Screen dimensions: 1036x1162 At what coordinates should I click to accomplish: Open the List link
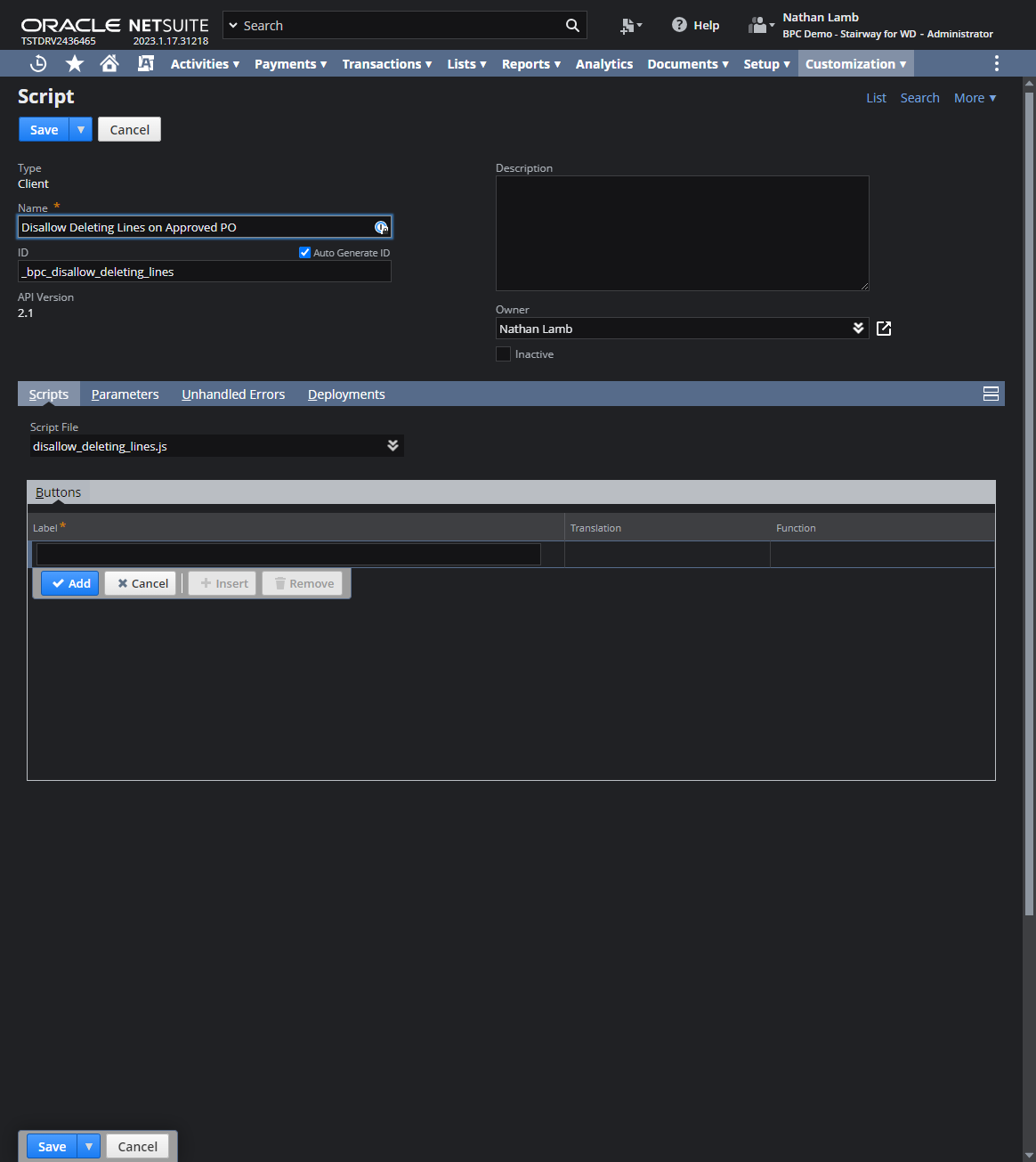click(x=877, y=98)
